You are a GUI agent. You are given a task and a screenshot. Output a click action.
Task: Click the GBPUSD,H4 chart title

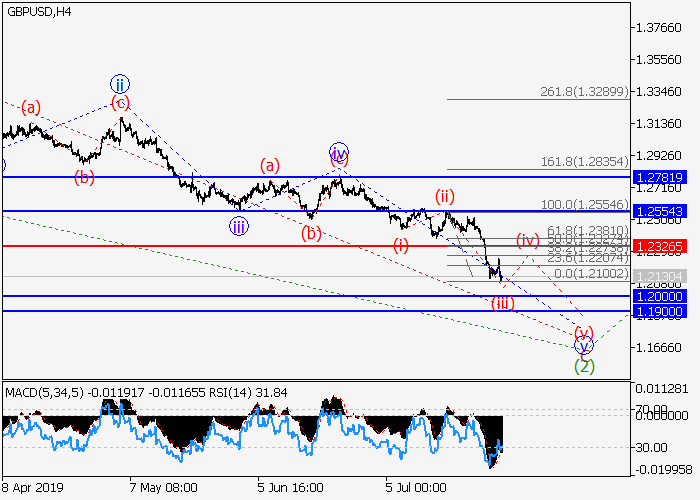39,10
